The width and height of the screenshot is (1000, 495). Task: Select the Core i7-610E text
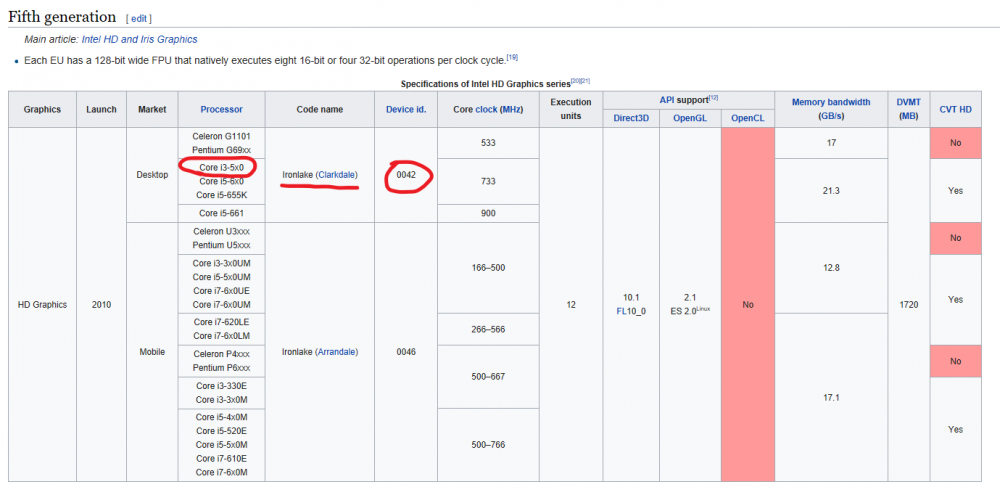tap(221, 458)
